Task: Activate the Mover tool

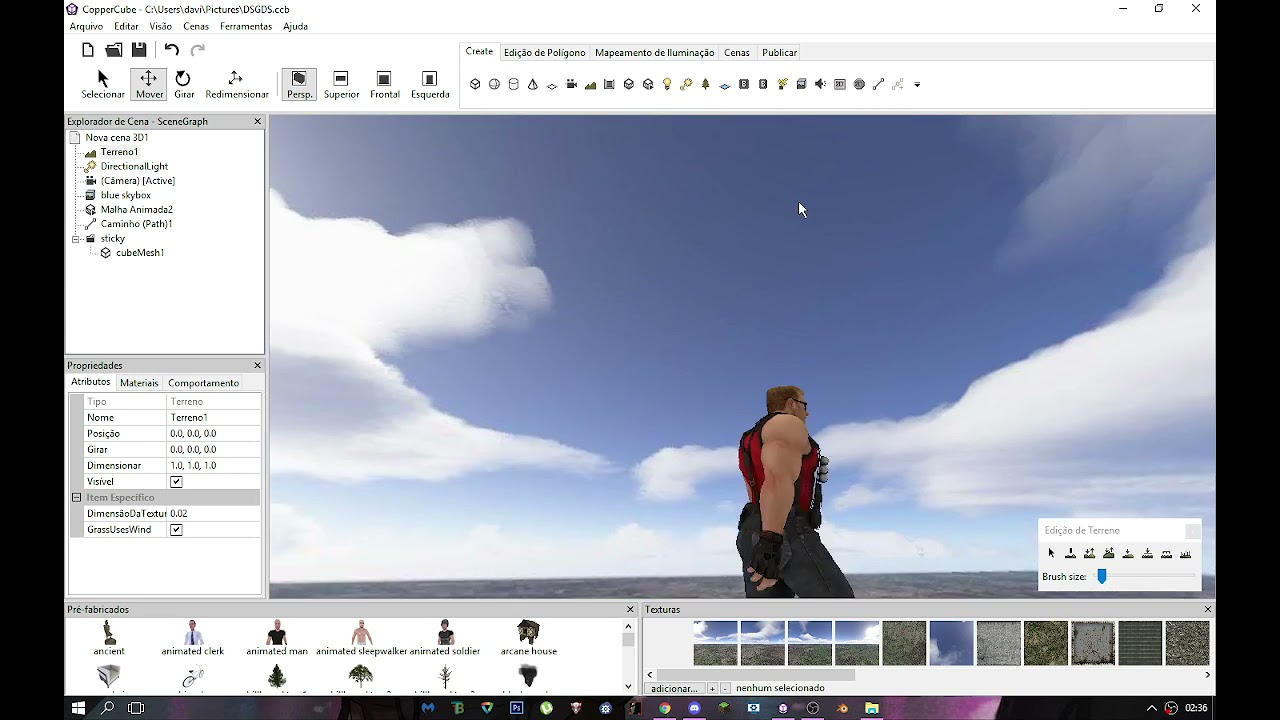Action: pos(149,84)
